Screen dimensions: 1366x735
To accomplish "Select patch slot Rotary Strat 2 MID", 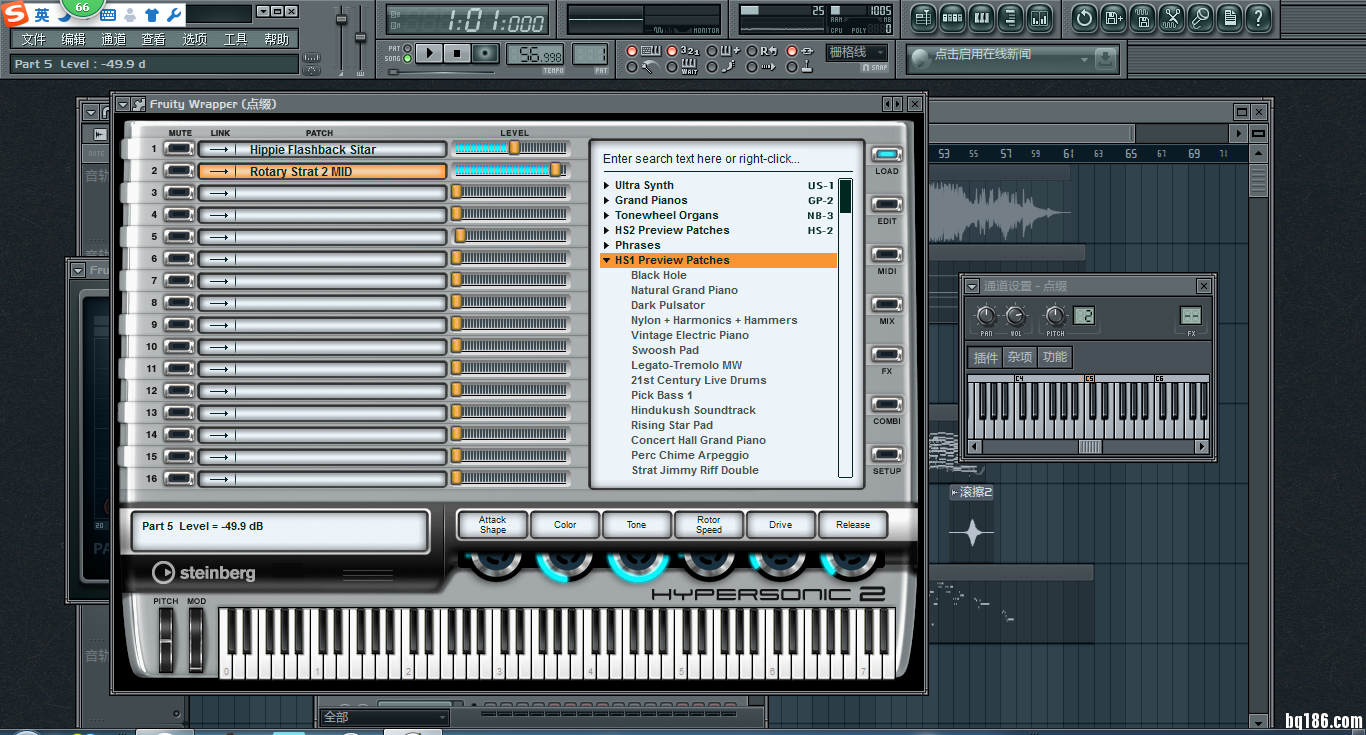I will coord(322,171).
